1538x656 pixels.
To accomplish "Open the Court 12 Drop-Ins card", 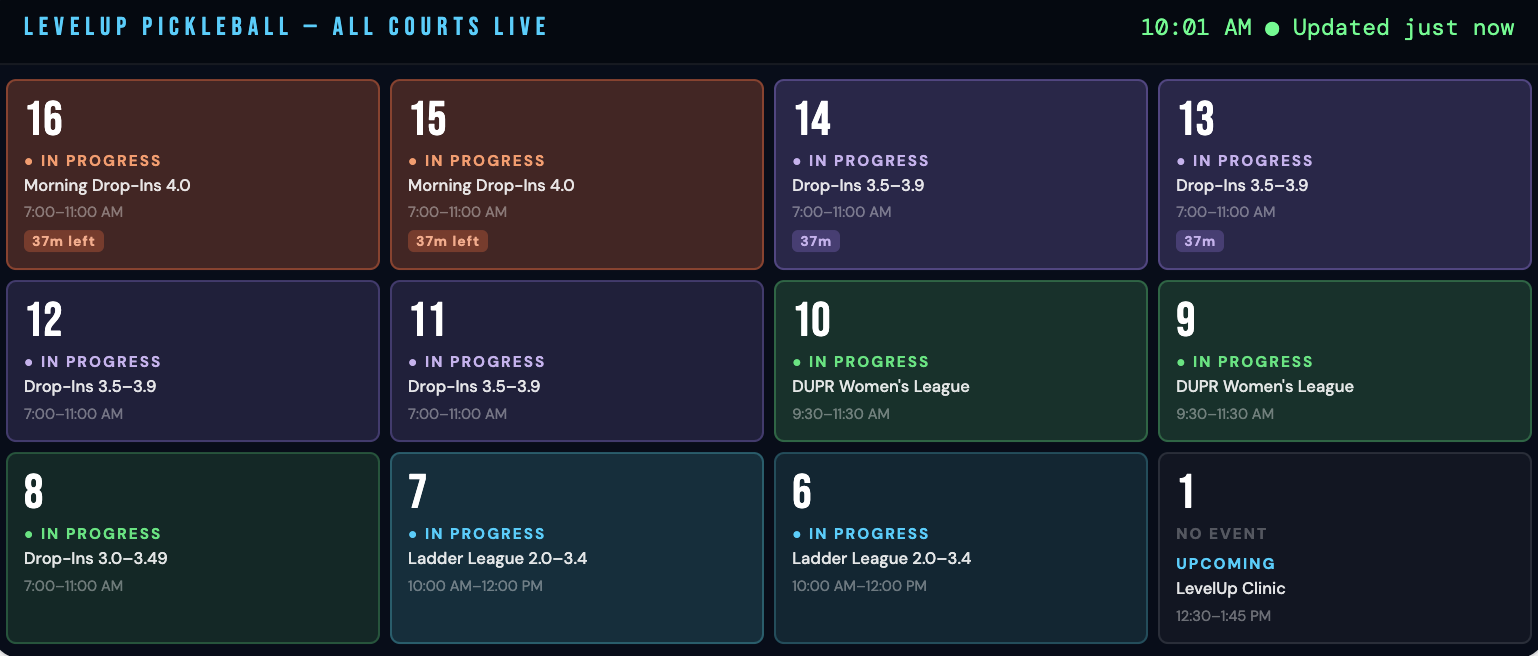I will point(193,360).
